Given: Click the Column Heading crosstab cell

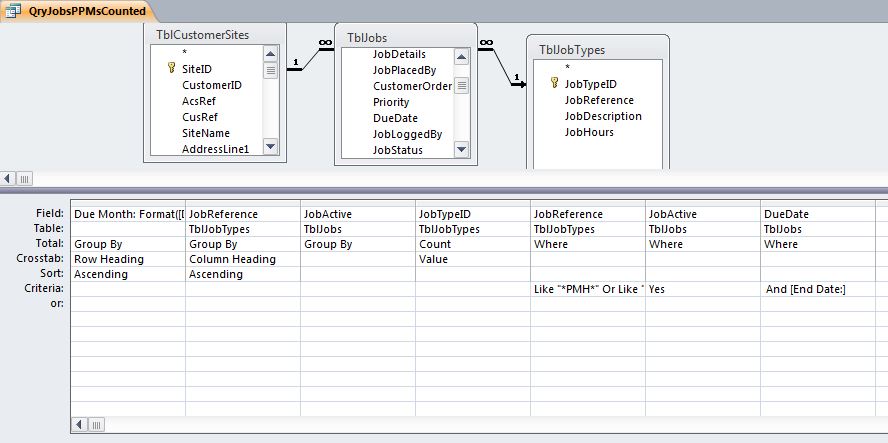Looking at the screenshot, I should pos(242,259).
